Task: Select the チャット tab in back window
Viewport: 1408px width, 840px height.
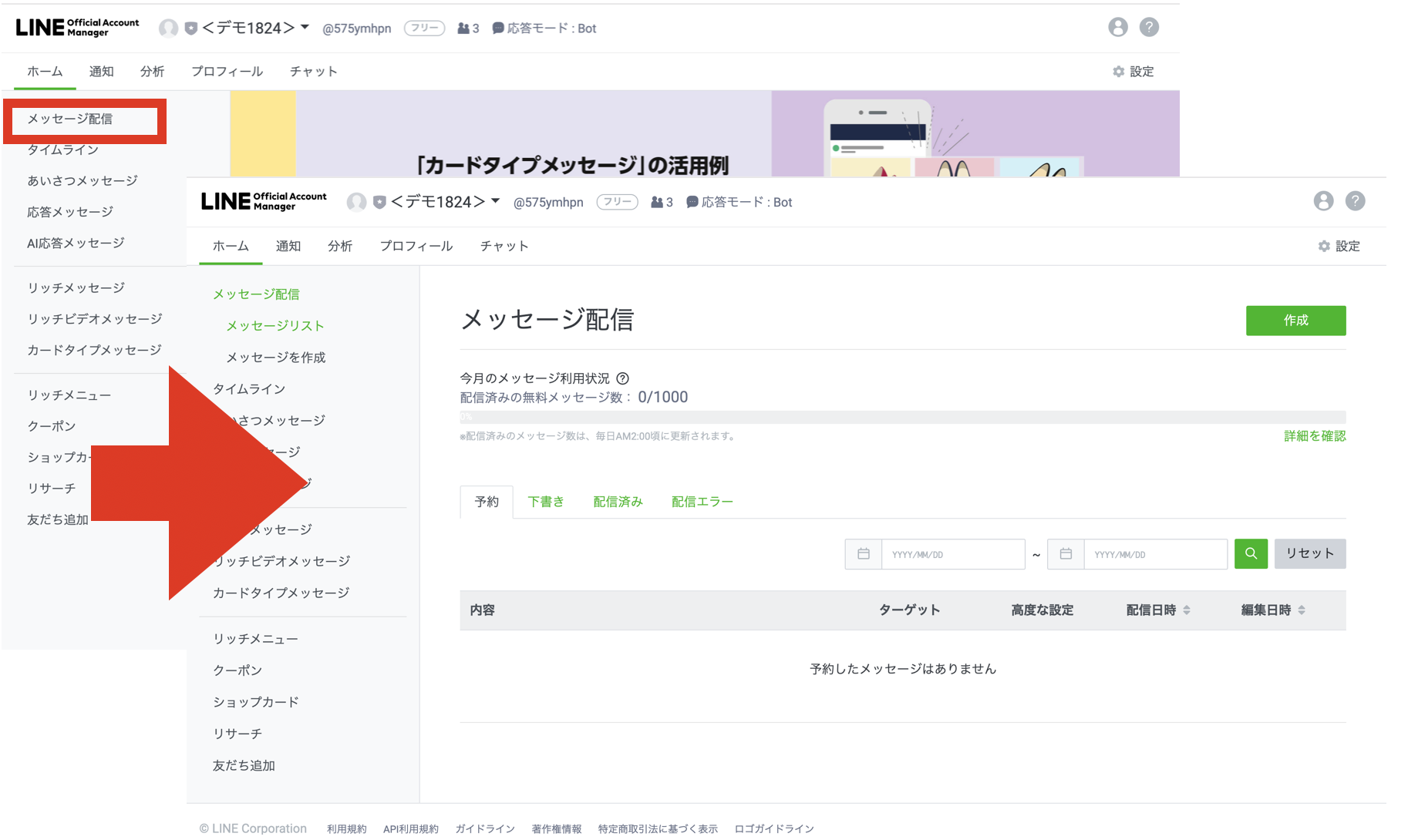Action: click(x=314, y=71)
